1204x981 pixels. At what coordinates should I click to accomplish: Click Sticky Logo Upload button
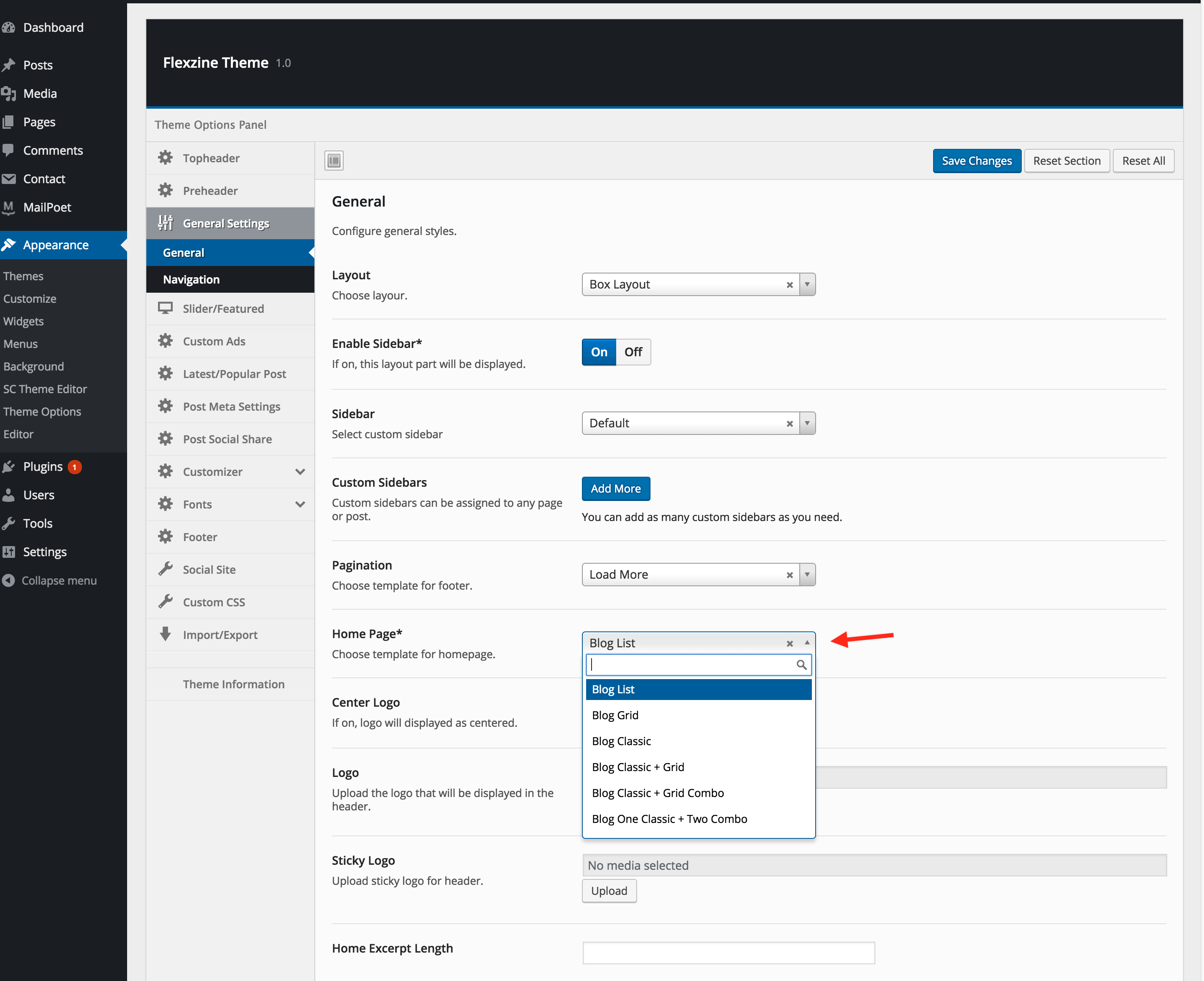609,891
